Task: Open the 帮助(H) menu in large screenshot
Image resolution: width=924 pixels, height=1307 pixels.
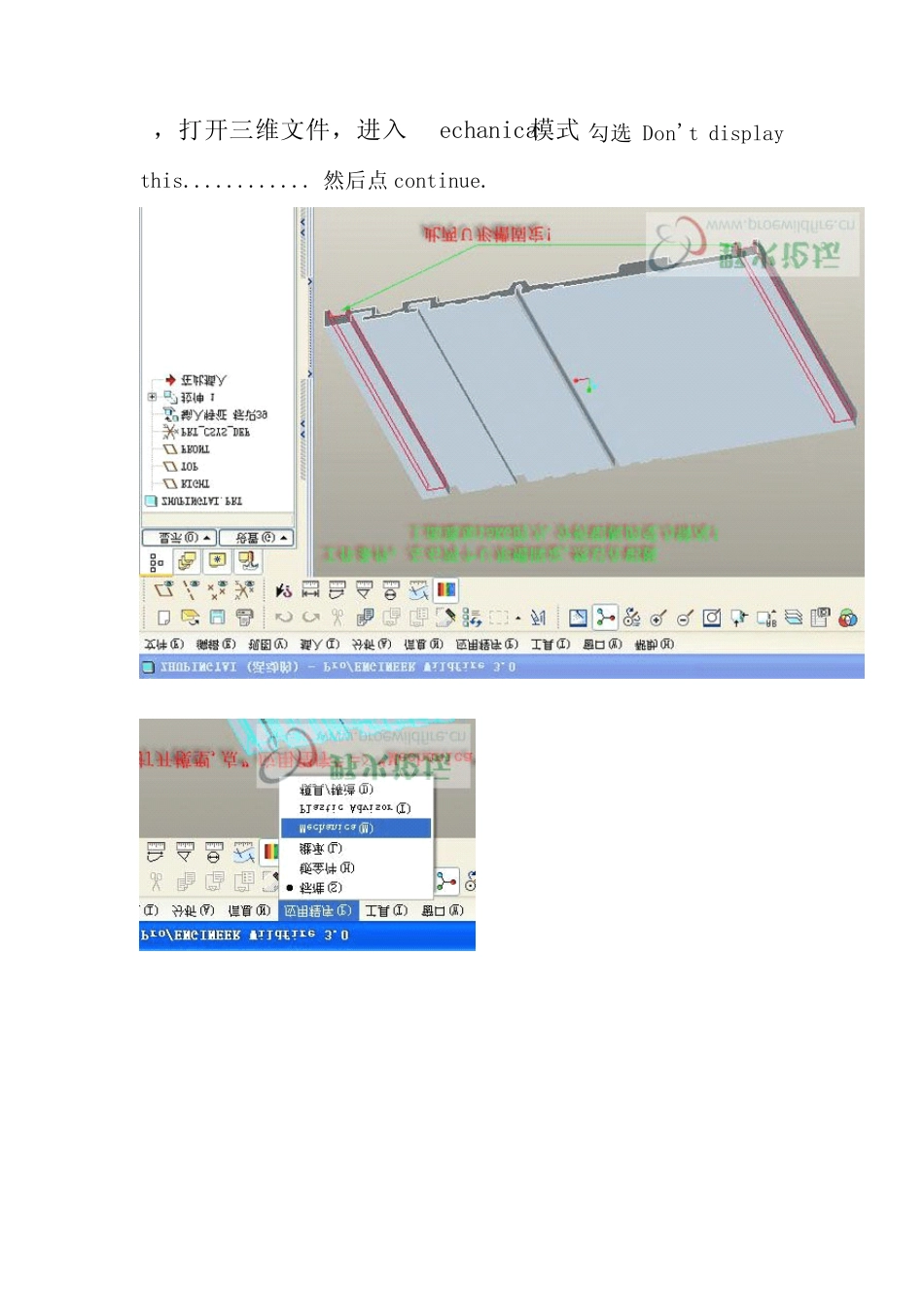Action: click(x=655, y=644)
